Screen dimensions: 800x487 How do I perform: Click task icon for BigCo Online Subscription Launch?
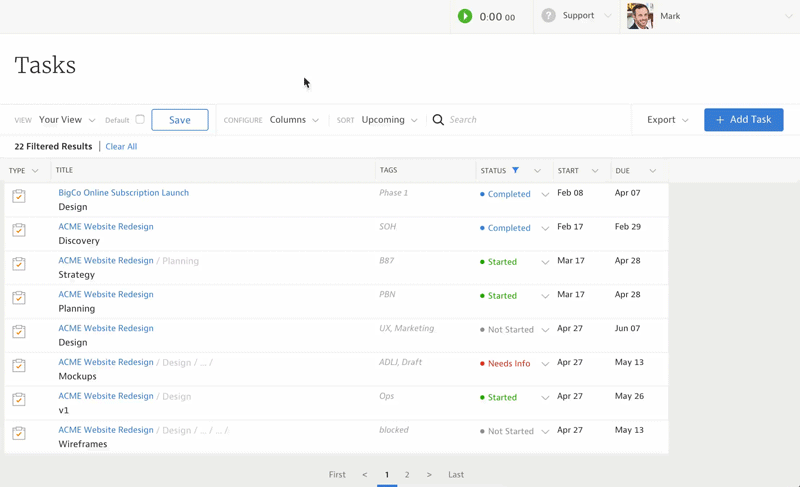[19, 196]
